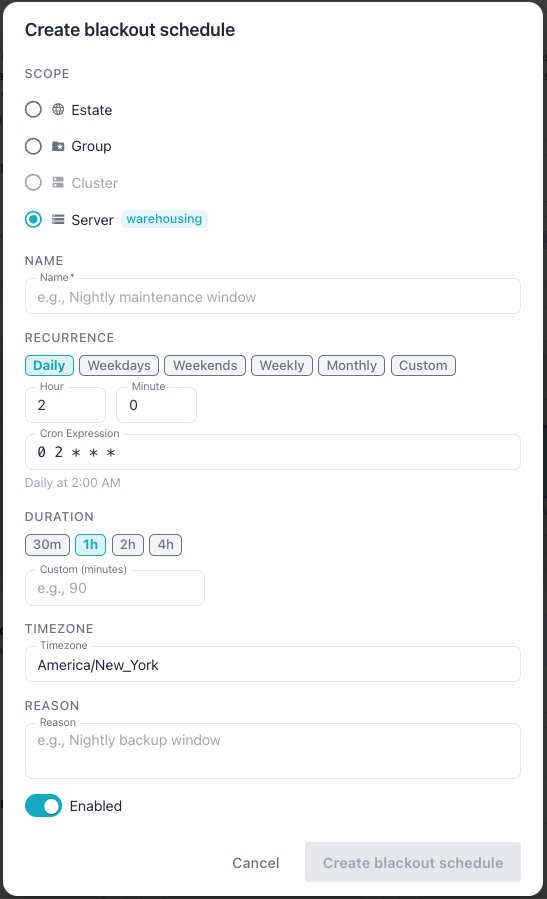Focus the Name input field
Viewport: 547px width, 899px height.
pyautogui.click(x=273, y=296)
